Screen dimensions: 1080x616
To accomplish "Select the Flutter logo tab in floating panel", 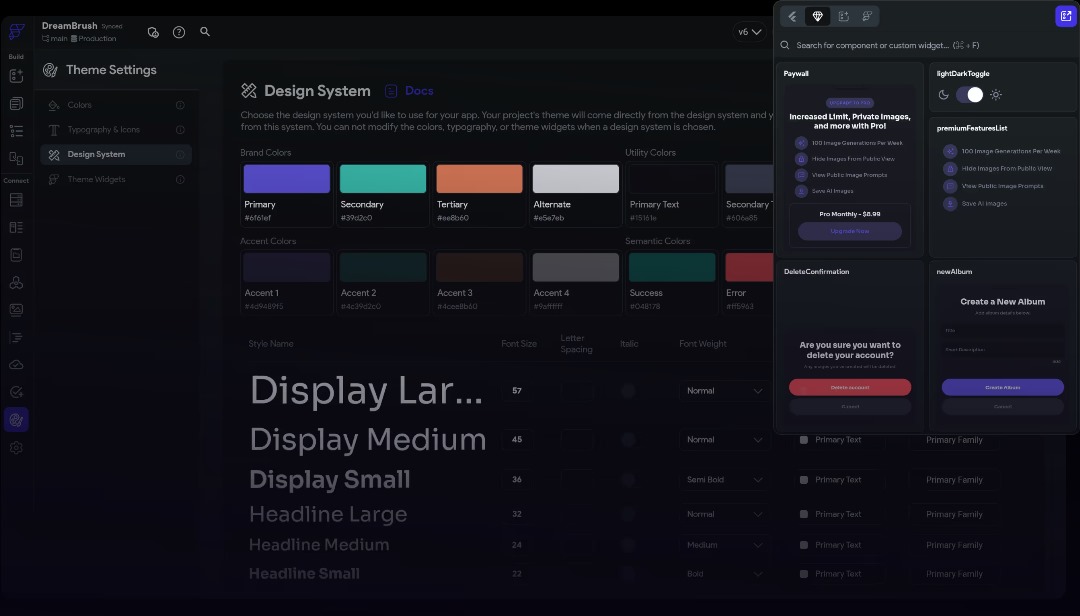I will point(792,16).
